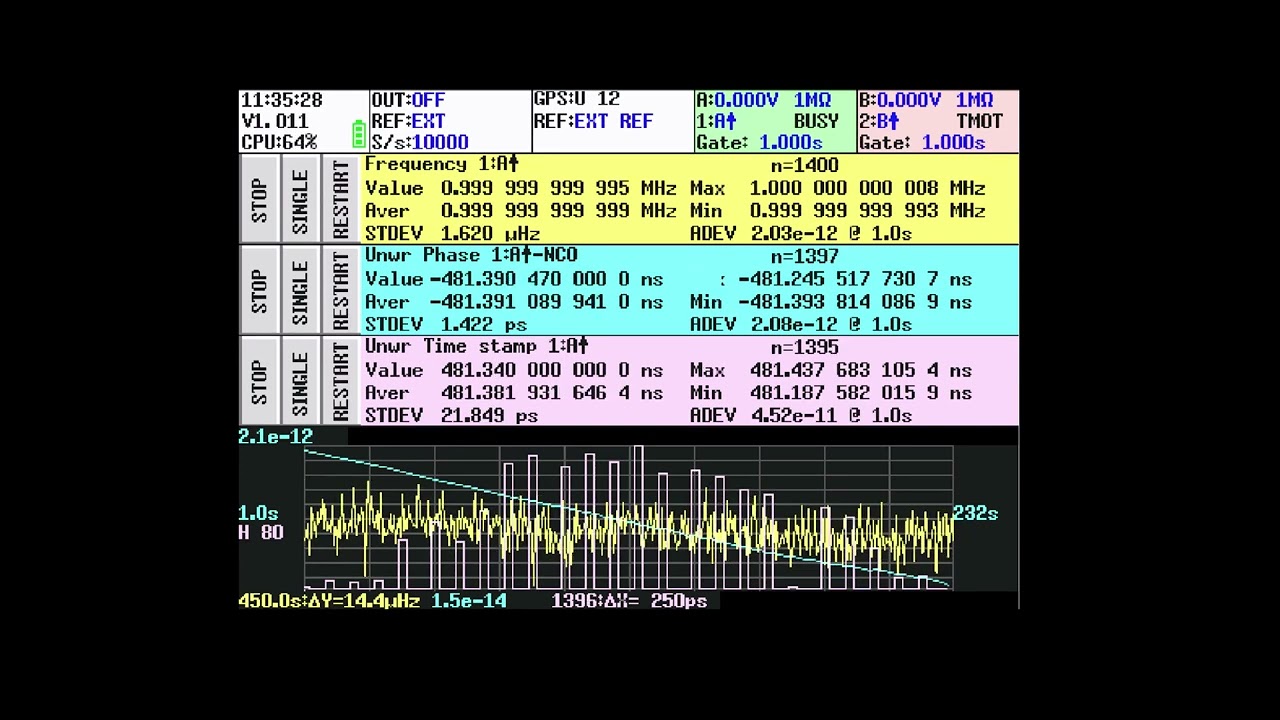The width and height of the screenshot is (1280, 720).
Task: Click the 1396:ΔX= 250ps readout
Action: pyautogui.click(x=630, y=601)
